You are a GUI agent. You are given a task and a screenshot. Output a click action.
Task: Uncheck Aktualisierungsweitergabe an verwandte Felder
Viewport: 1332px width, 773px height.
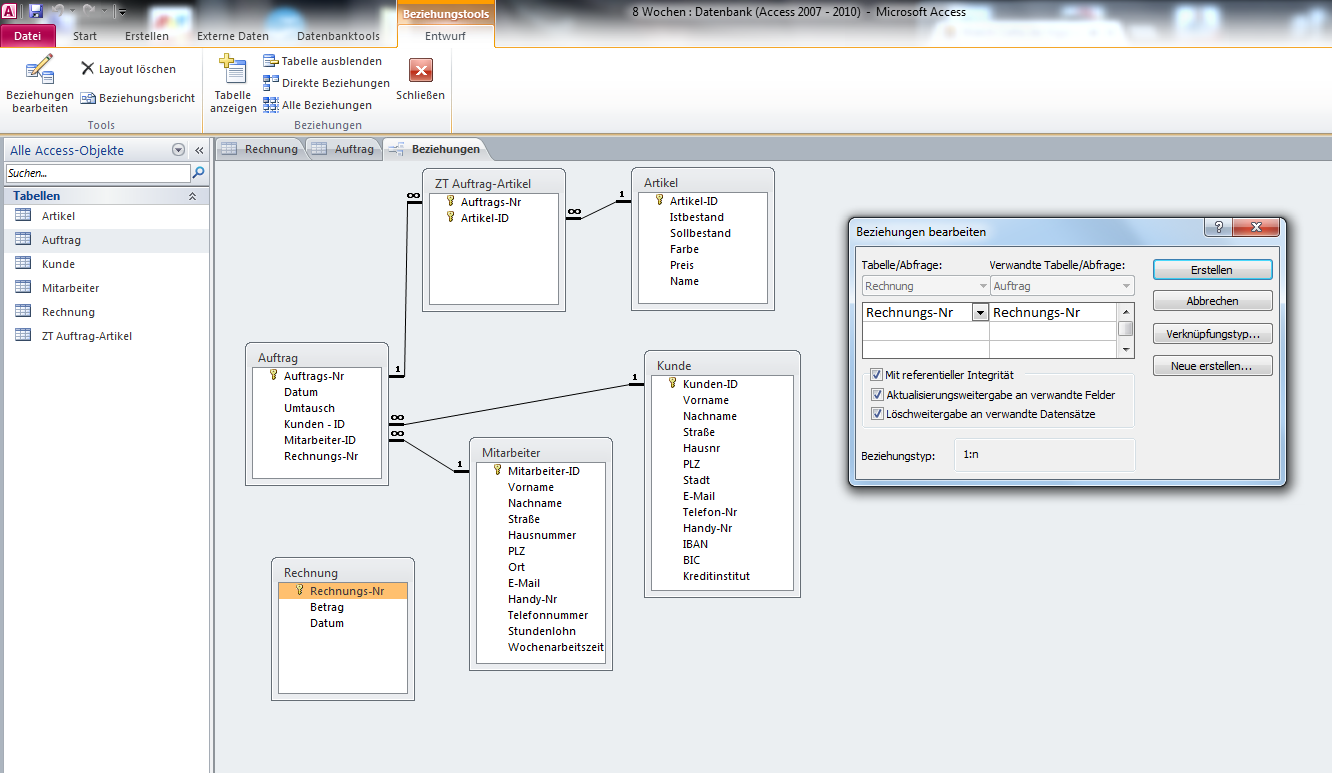(x=876, y=395)
